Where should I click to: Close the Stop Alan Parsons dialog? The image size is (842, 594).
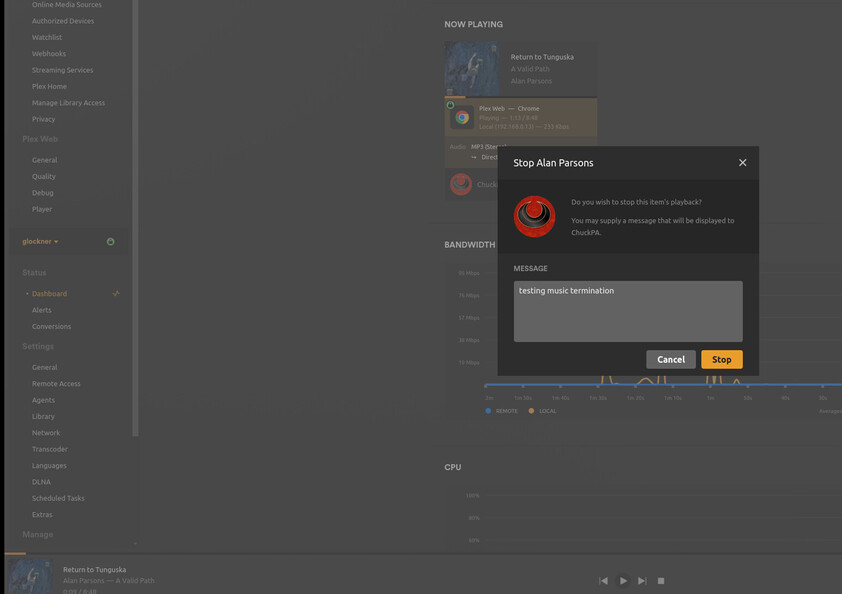click(x=742, y=163)
